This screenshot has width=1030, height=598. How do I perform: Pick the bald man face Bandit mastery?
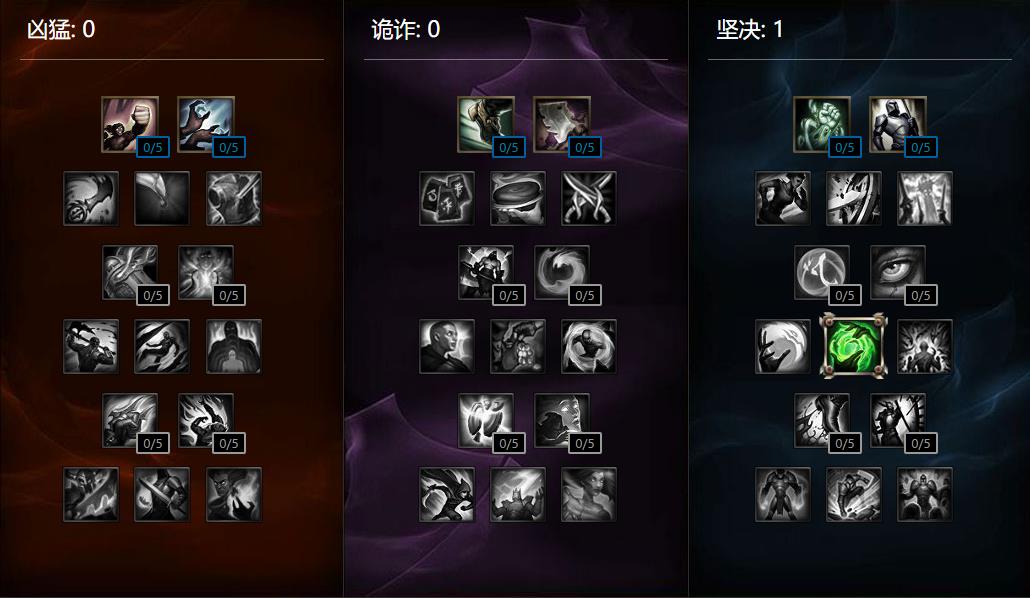pyautogui.click(x=447, y=346)
